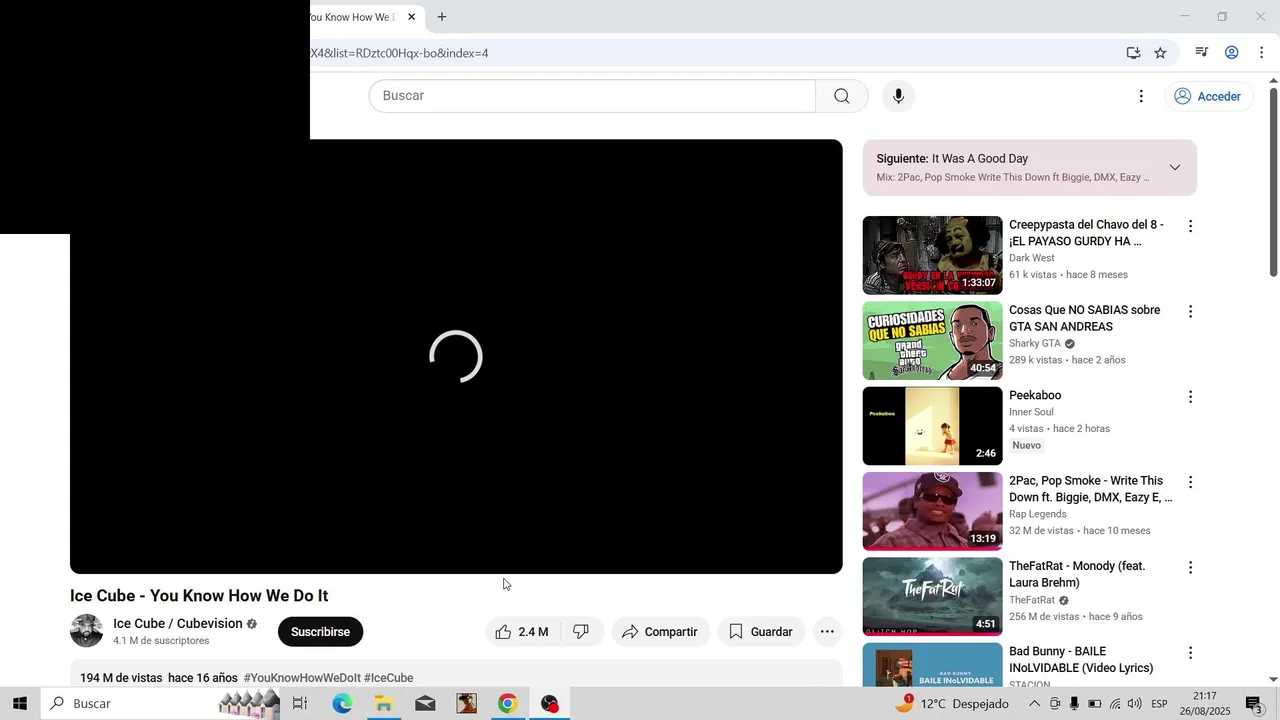Open the Chrome three-dot menu
This screenshot has width=1280, height=720.
pyautogui.click(x=1261, y=53)
